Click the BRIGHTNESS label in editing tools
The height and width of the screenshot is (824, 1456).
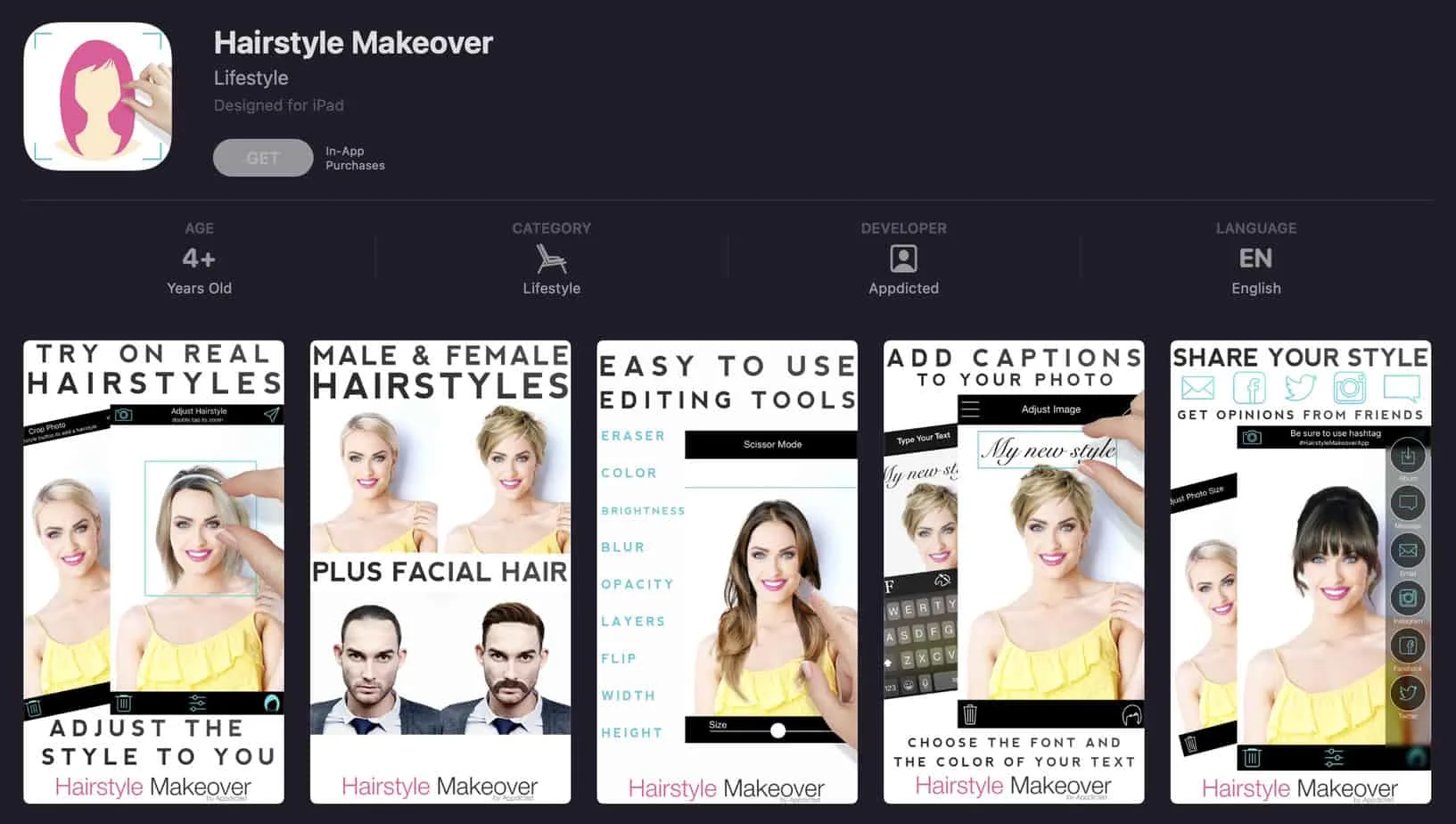[x=643, y=511]
